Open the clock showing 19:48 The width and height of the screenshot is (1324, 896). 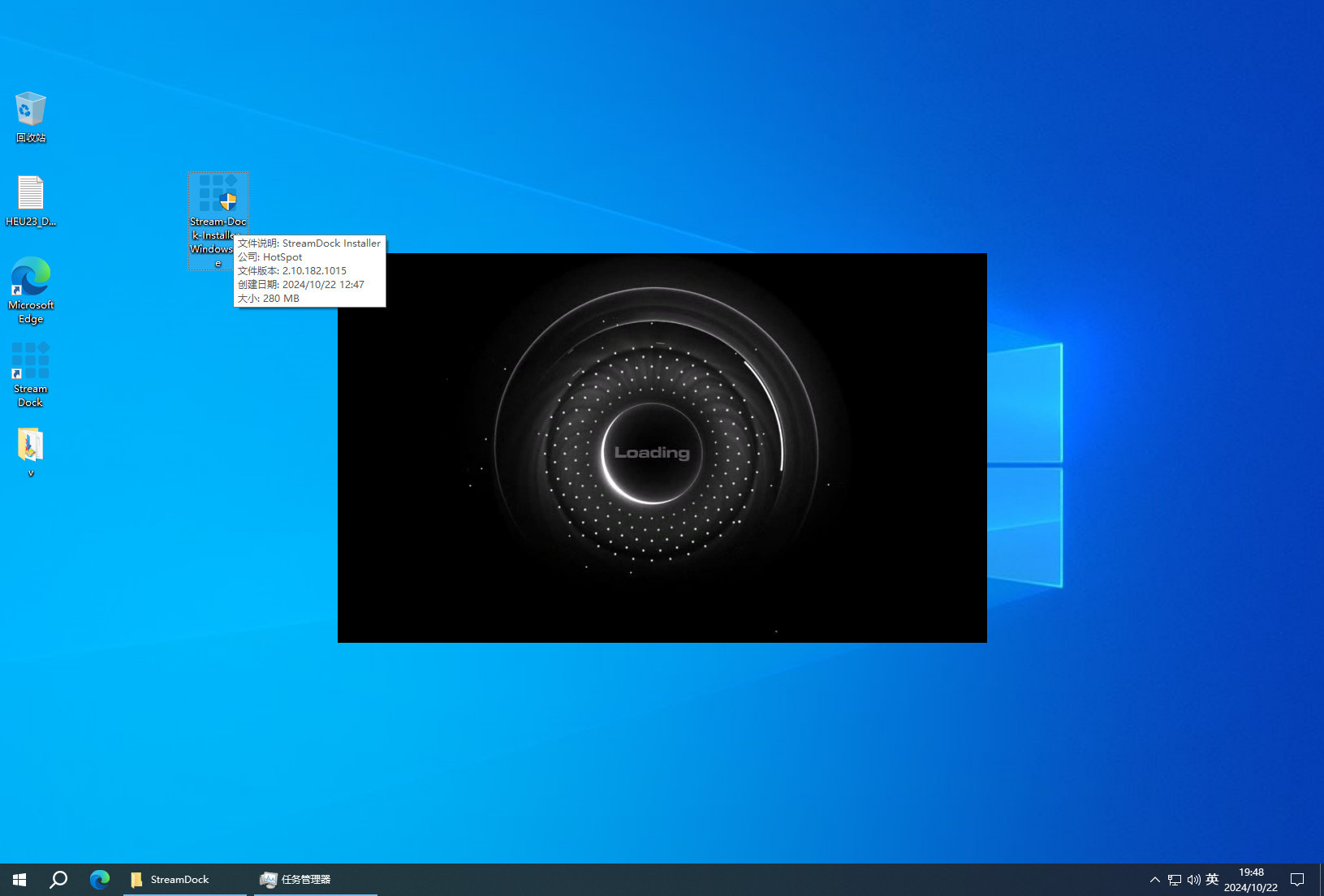tap(1251, 880)
